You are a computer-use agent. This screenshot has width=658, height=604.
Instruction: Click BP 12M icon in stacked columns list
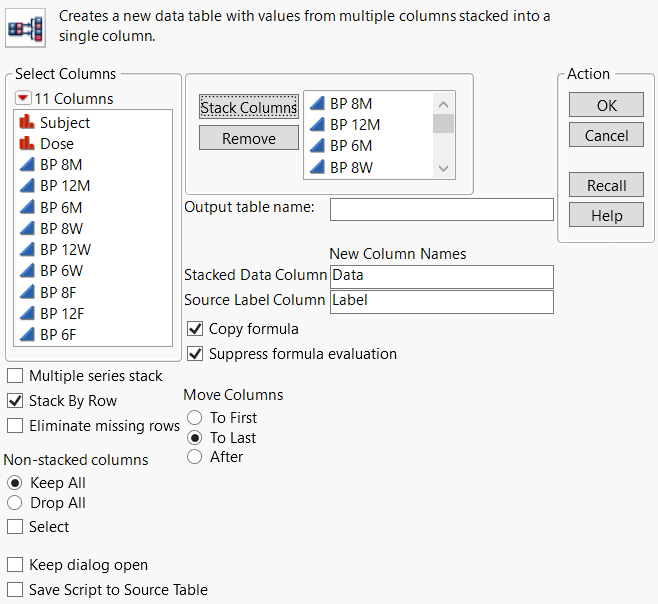pos(317,124)
